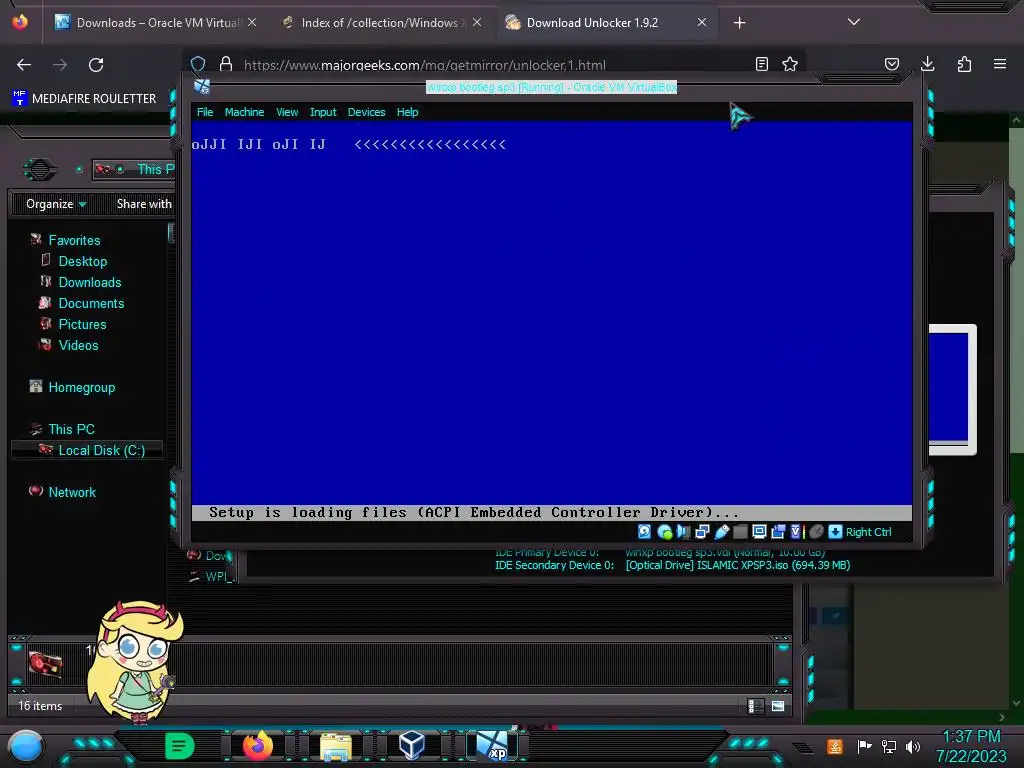Screen dimensions: 1024x768
Task: Open Organize dropdown in Explorer
Action: pos(56,204)
